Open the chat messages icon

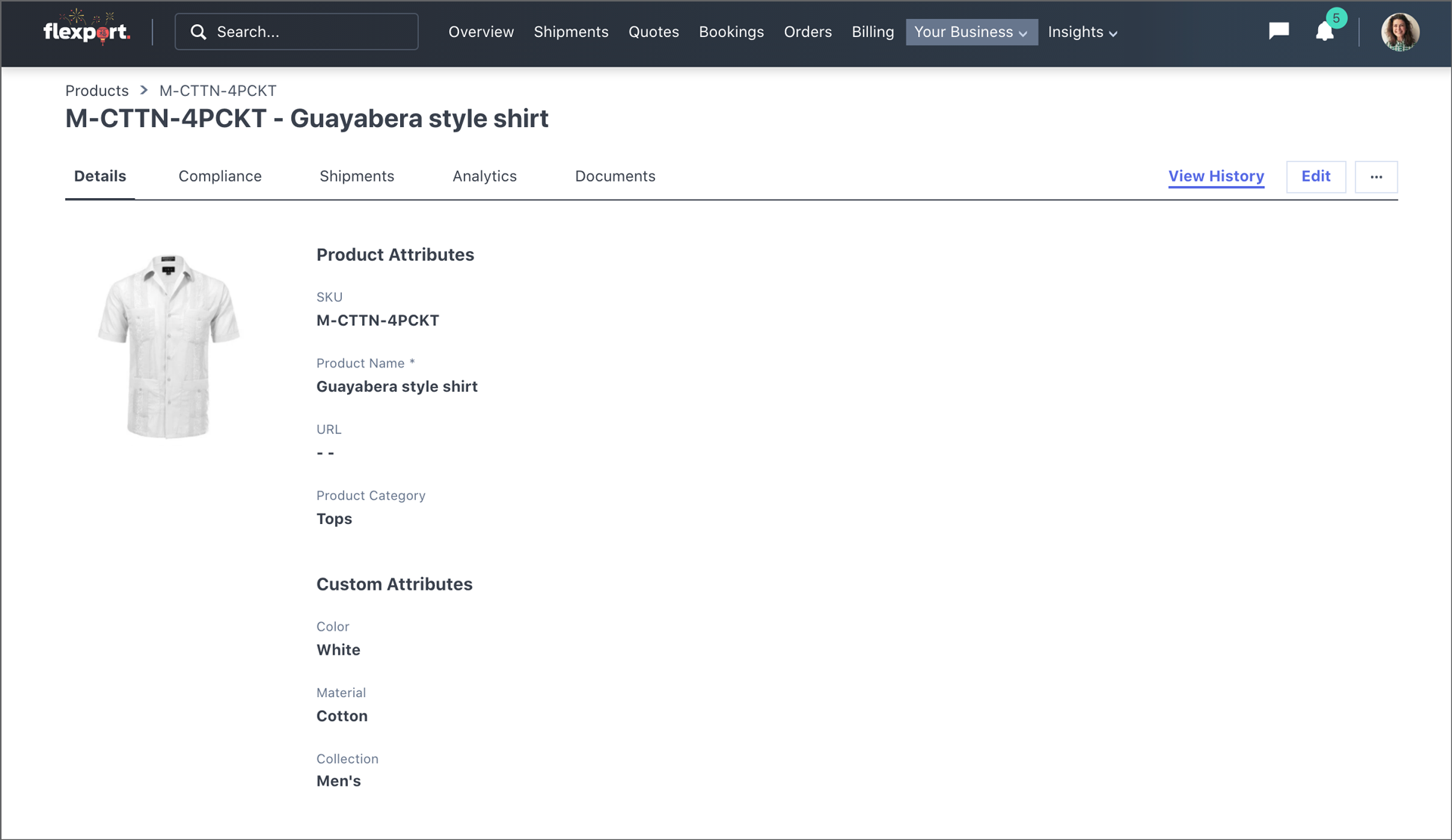[1278, 31]
